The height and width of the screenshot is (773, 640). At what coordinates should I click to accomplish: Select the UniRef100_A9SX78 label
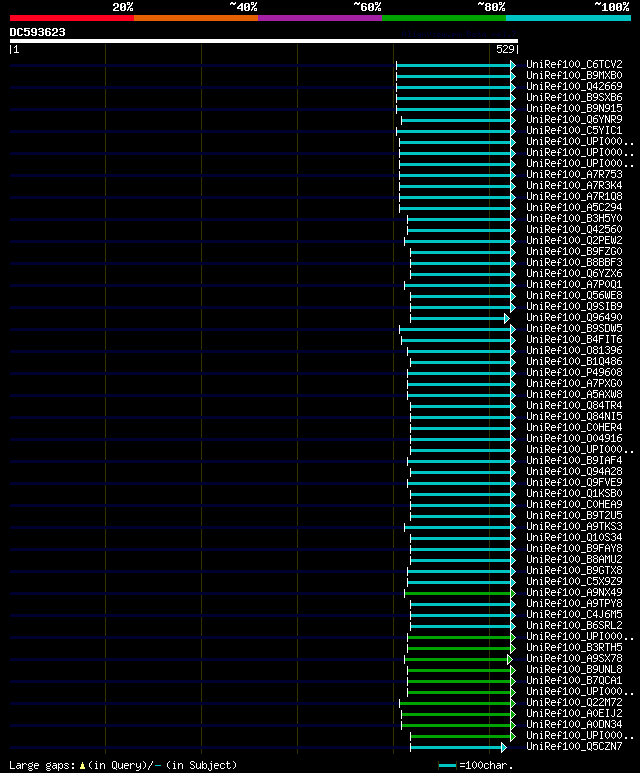pyautogui.click(x=574, y=659)
